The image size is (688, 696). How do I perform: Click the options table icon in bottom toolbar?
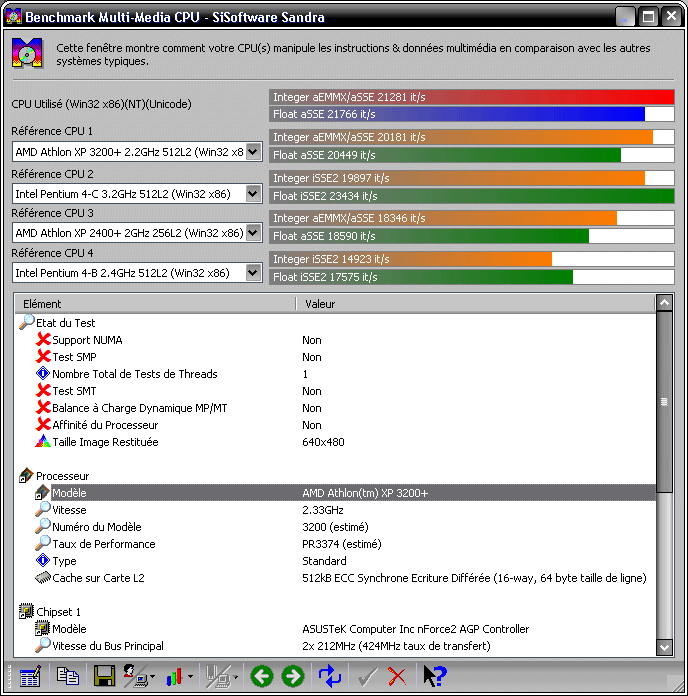tap(29, 677)
